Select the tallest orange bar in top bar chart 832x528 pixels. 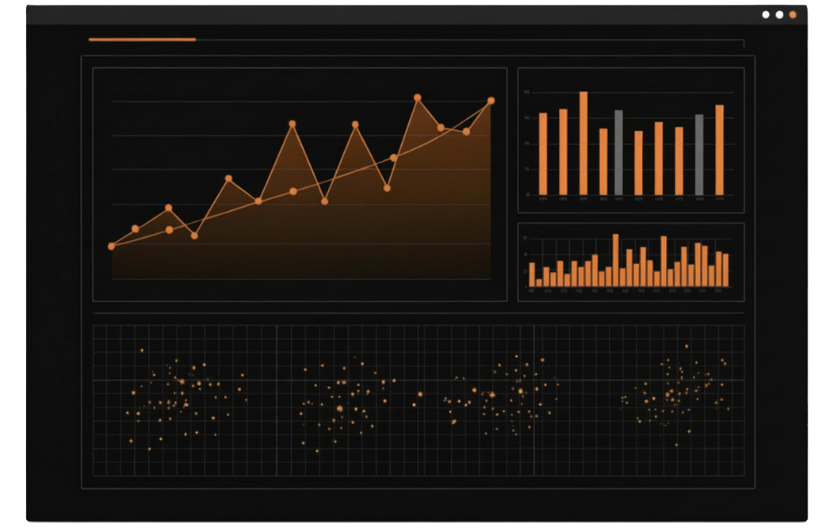click(583, 143)
